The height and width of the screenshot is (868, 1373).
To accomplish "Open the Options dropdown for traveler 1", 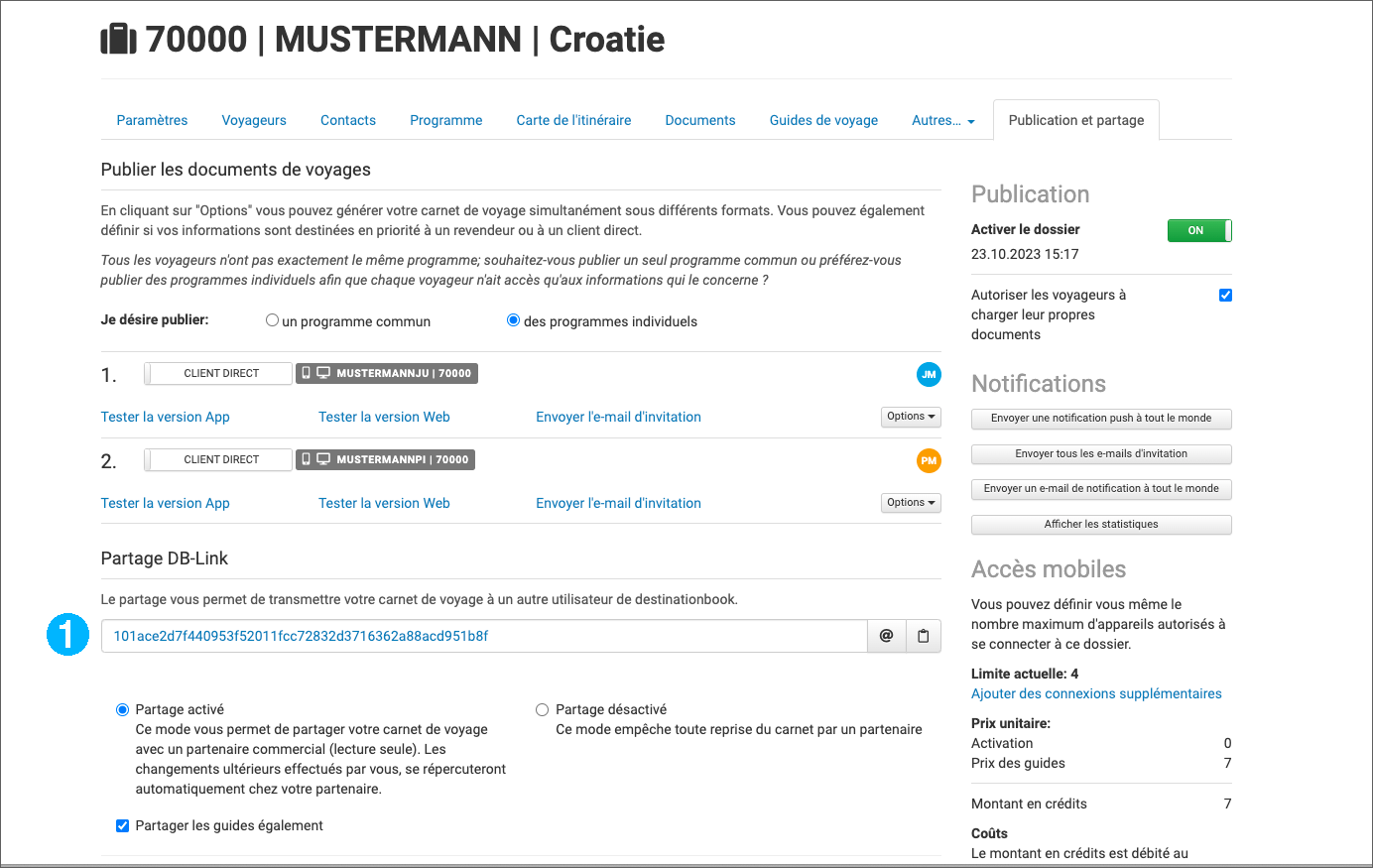I will coord(910,417).
